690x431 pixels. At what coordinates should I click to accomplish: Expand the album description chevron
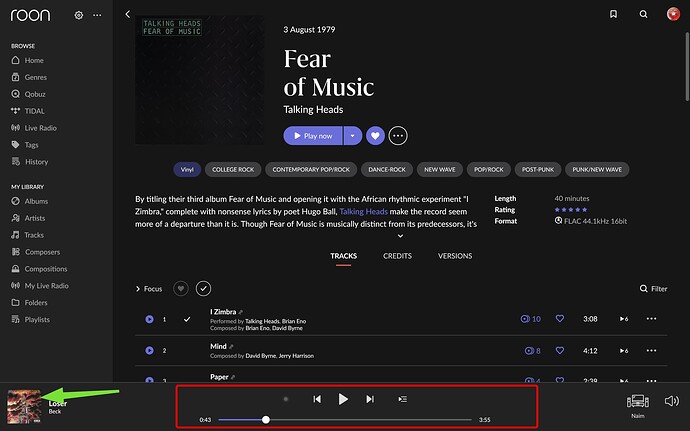[400, 236]
